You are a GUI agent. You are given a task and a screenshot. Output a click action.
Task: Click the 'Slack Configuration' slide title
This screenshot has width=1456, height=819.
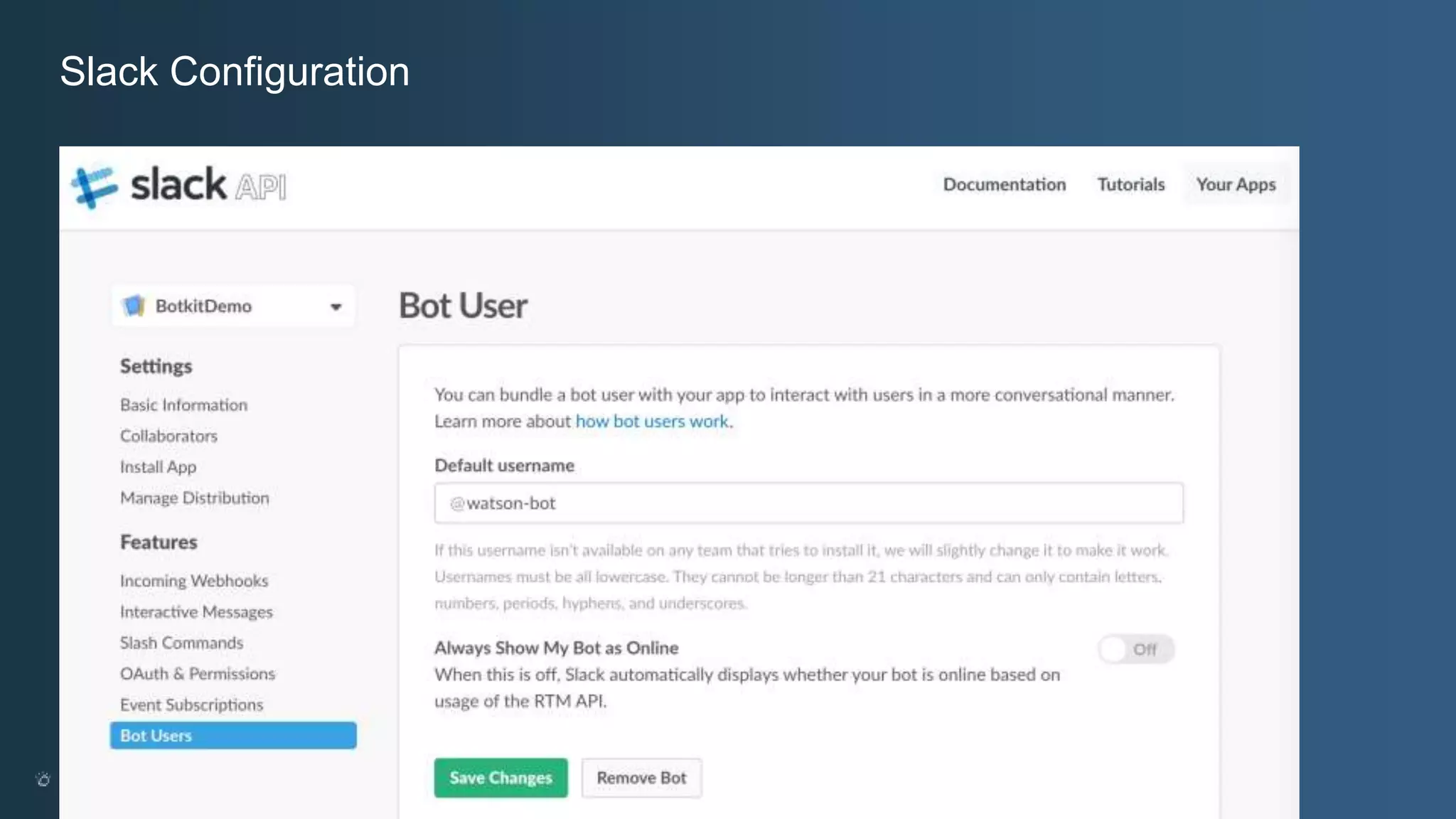click(x=235, y=72)
